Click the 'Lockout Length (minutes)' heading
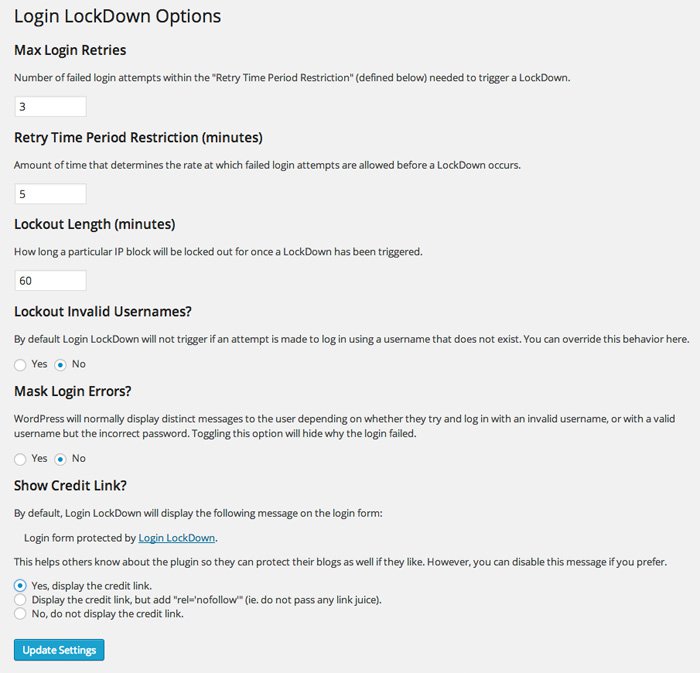This screenshot has width=700, height=673. [95, 224]
